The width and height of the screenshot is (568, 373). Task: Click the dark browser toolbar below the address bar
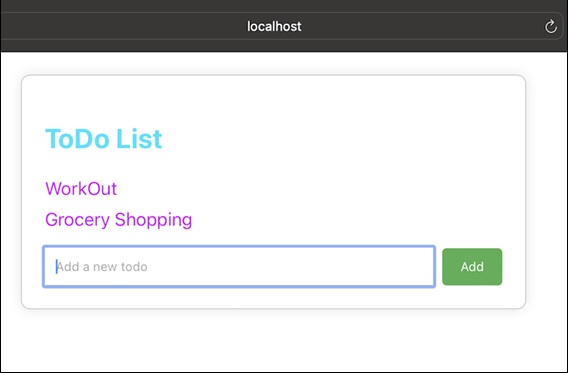[283, 46]
